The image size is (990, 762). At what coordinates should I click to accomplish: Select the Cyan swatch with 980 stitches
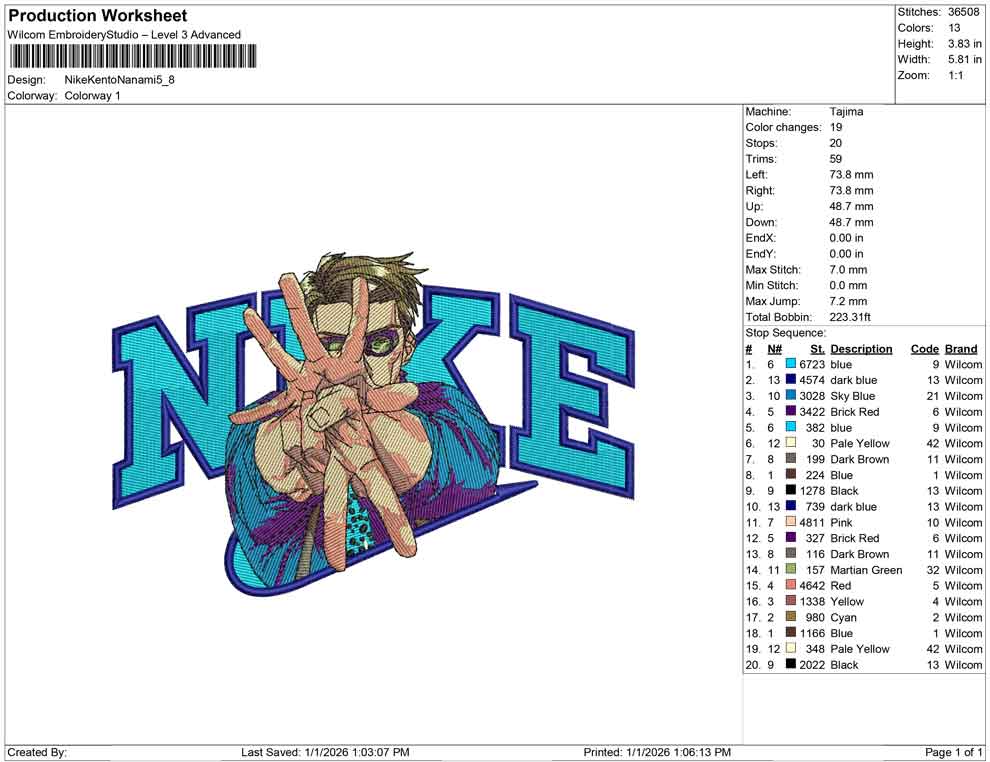point(790,617)
